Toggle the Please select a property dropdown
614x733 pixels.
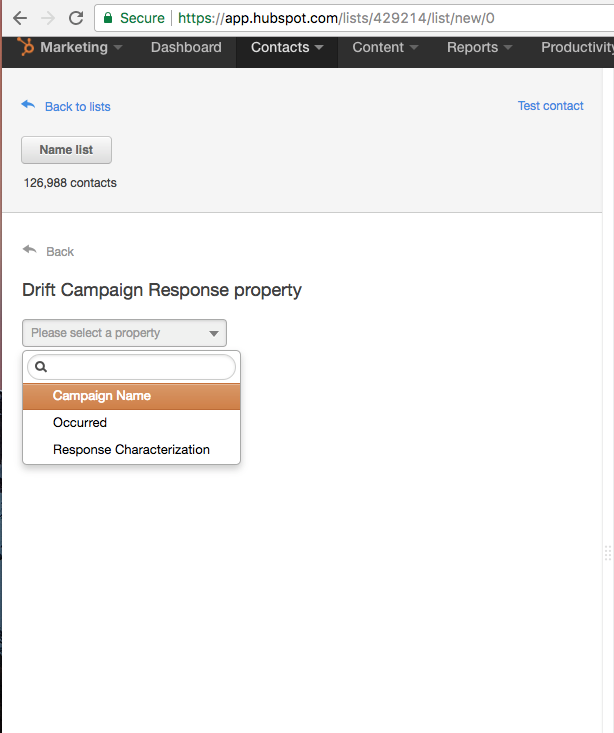[x=124, y=333]
